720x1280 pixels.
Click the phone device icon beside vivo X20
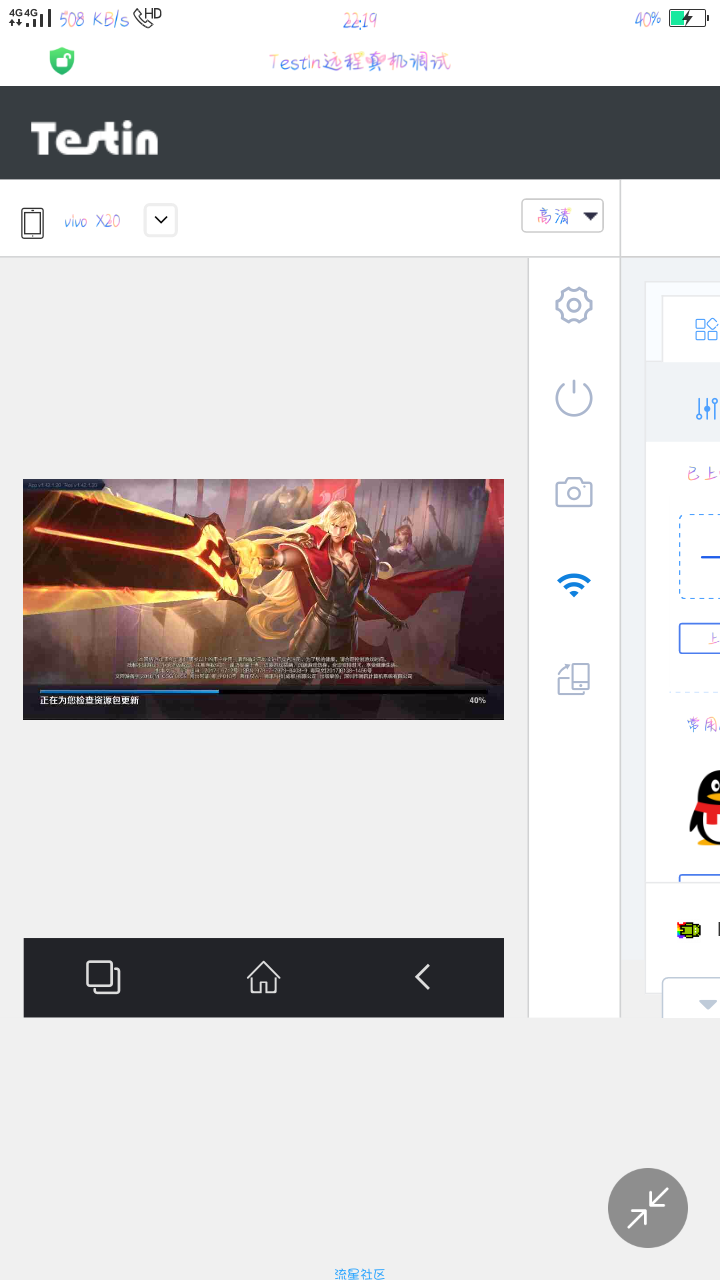33,222
